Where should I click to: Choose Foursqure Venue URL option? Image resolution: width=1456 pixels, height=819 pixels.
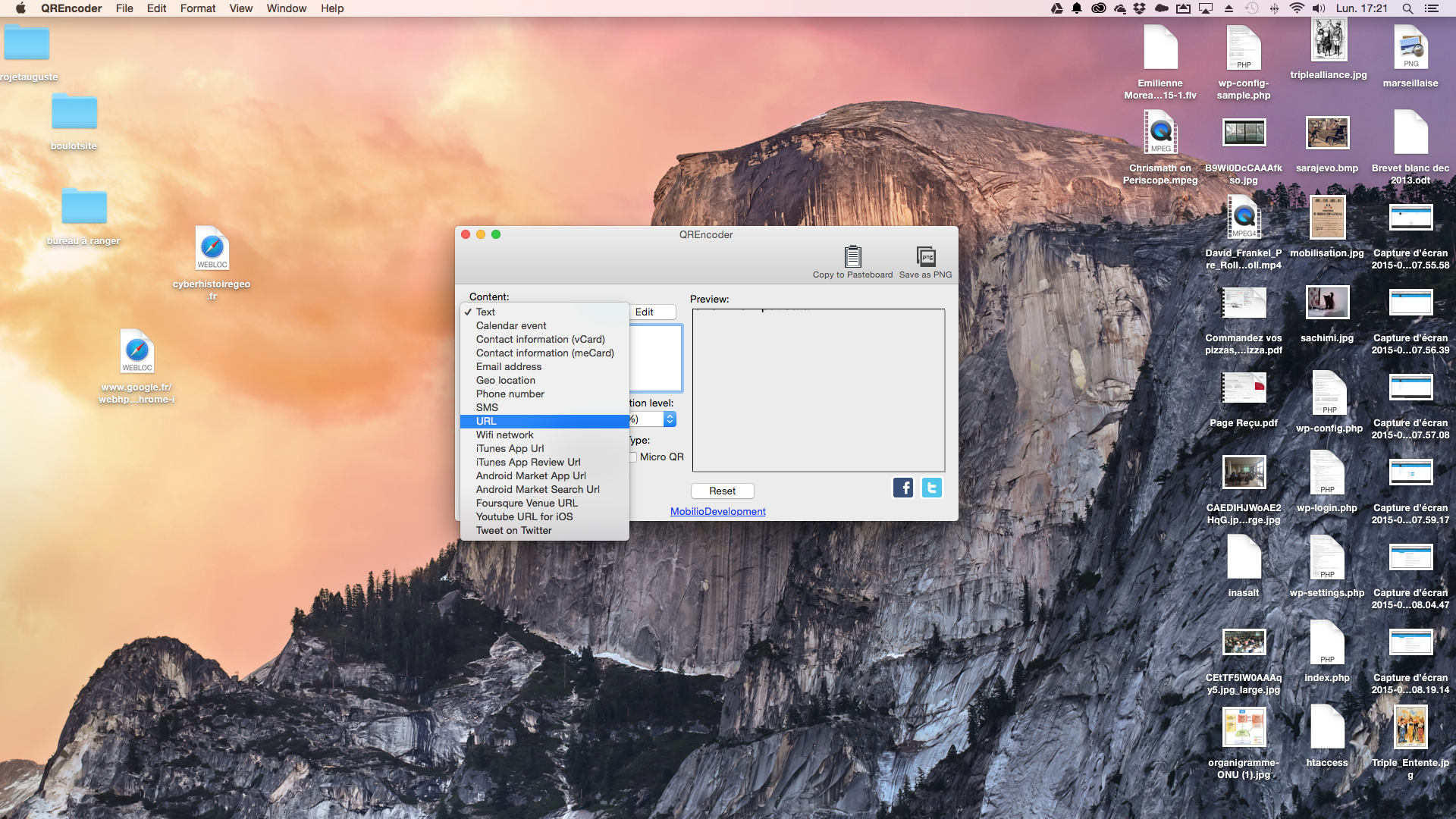(x=544, y=503)
